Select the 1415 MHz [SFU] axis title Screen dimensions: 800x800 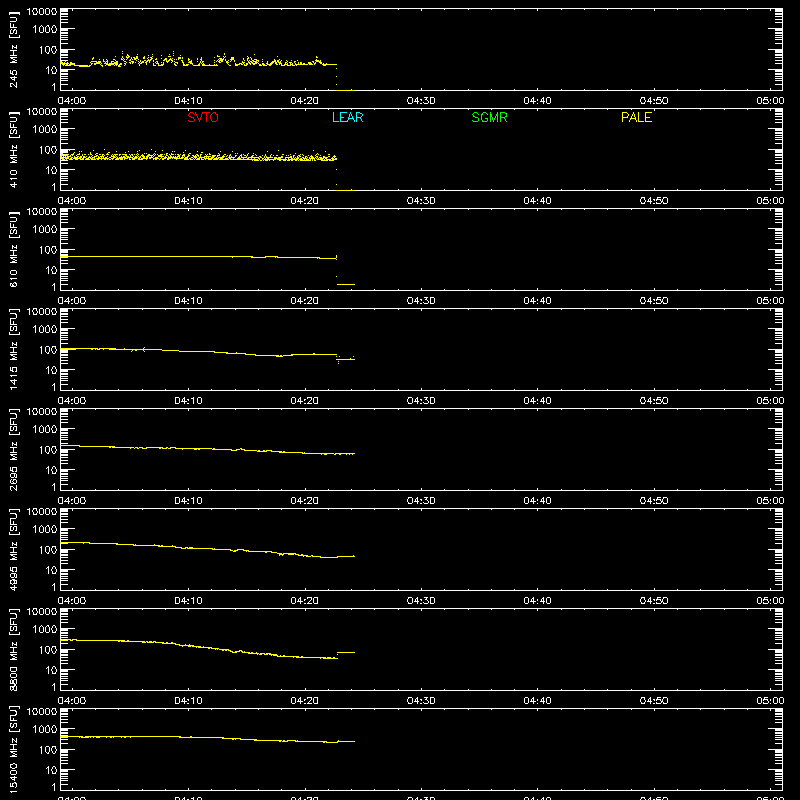[x=14, y=349]
